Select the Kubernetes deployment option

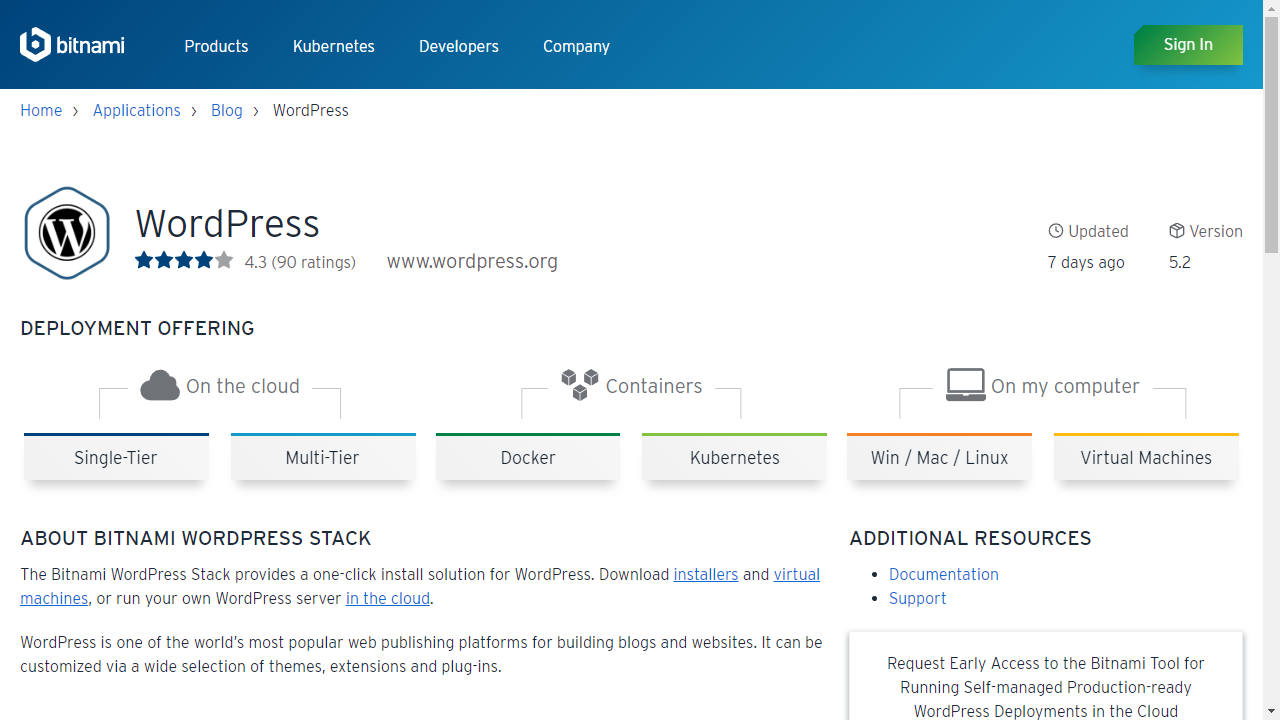click(735, 457)
